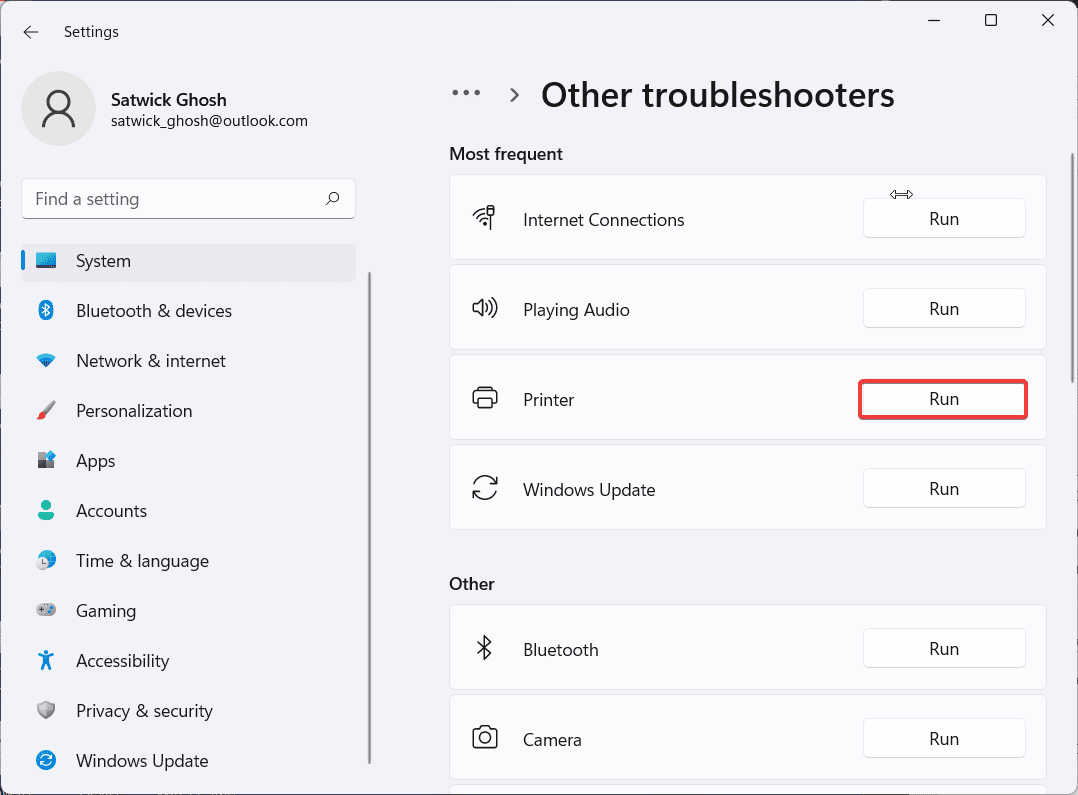Image resolution: width=1078 pixels, height=795 pixels.
Task: Click the search magnifier icon
Action: (333, 199)
